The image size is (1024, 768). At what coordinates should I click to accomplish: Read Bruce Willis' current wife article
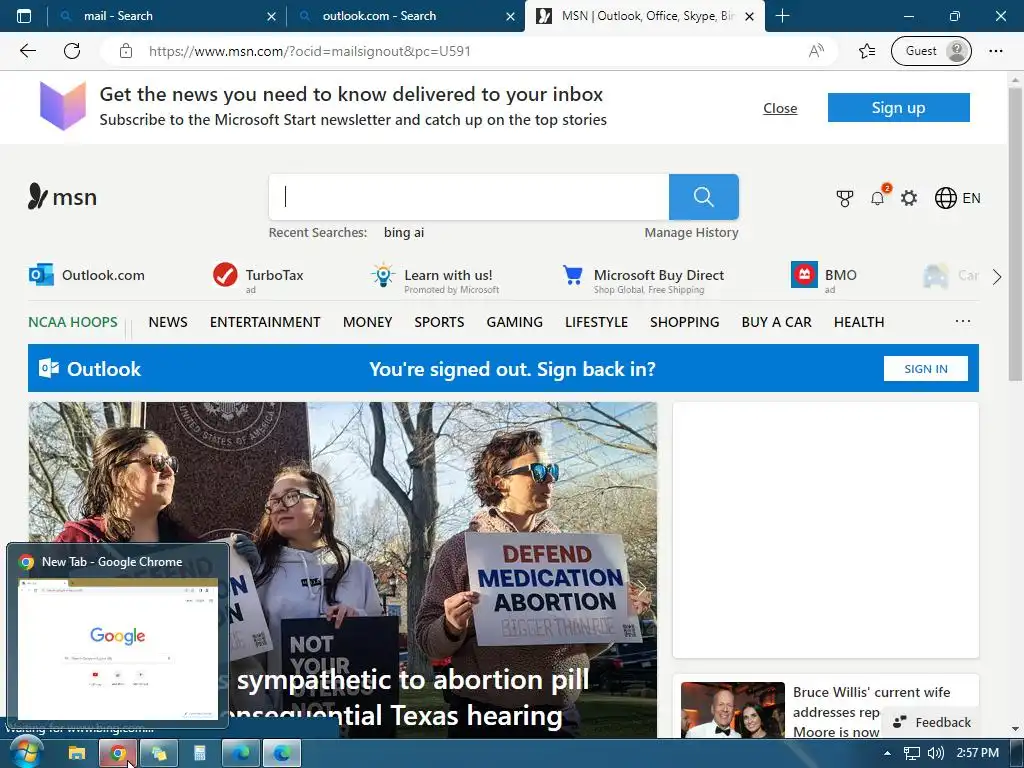pos(871,711)
